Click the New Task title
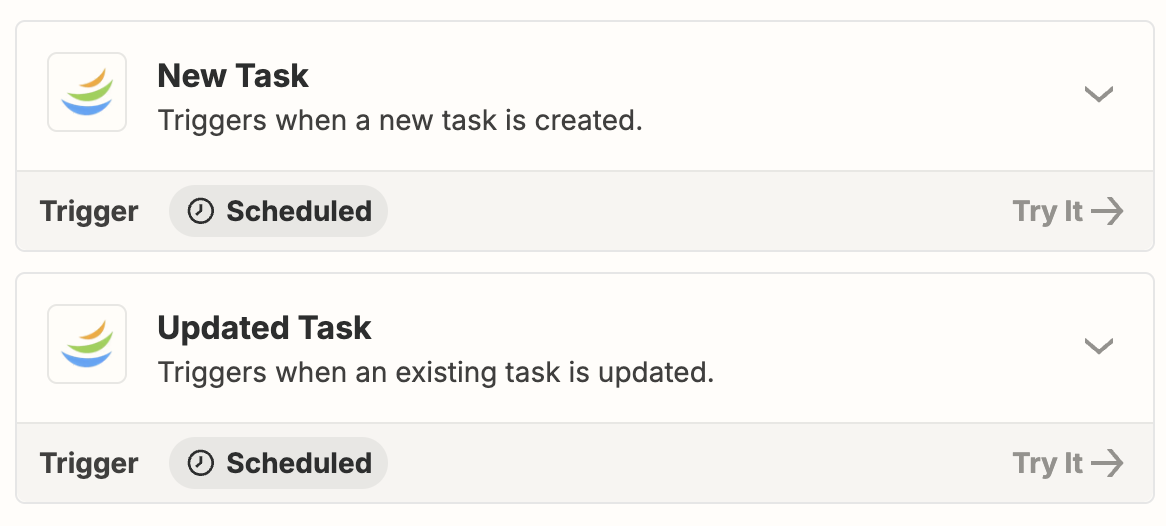The width and height of the screenshot is (1166, 526). point(233,76)
